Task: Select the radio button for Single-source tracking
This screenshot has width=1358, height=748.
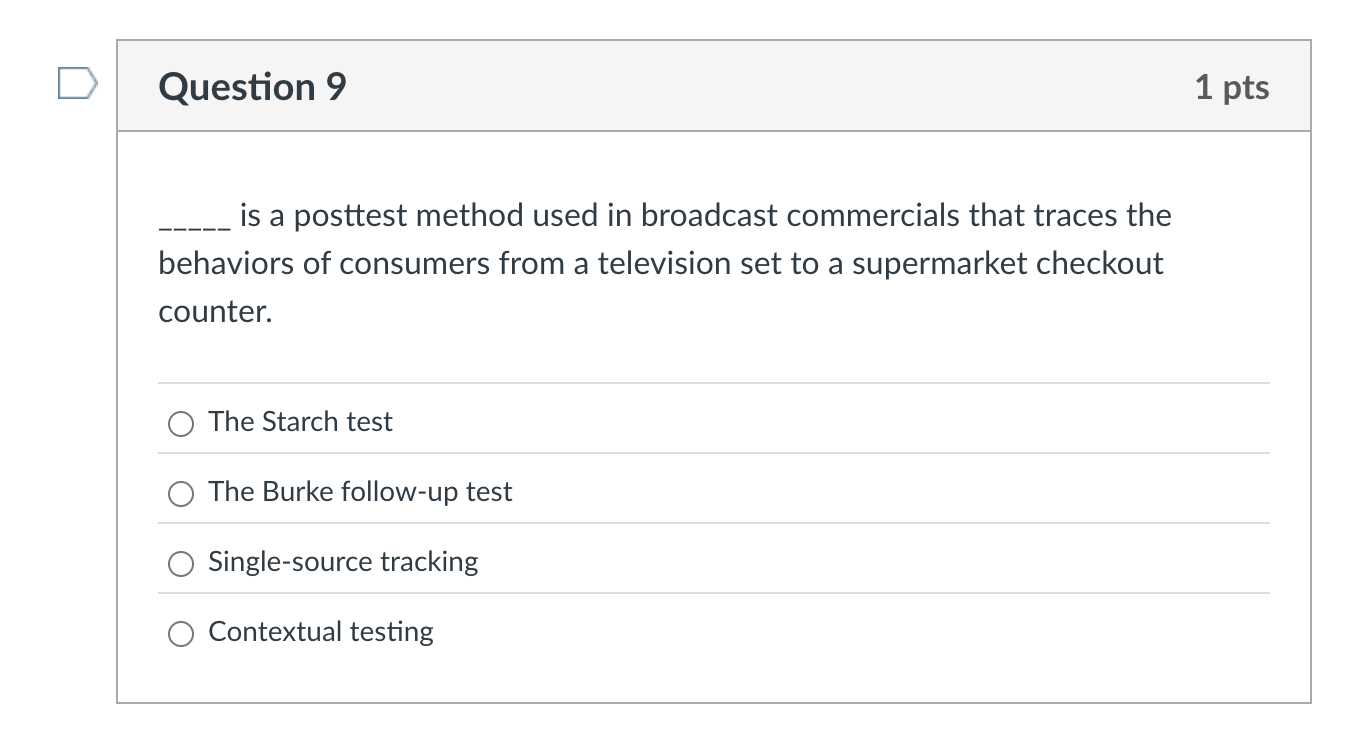Action: point(181,564)
